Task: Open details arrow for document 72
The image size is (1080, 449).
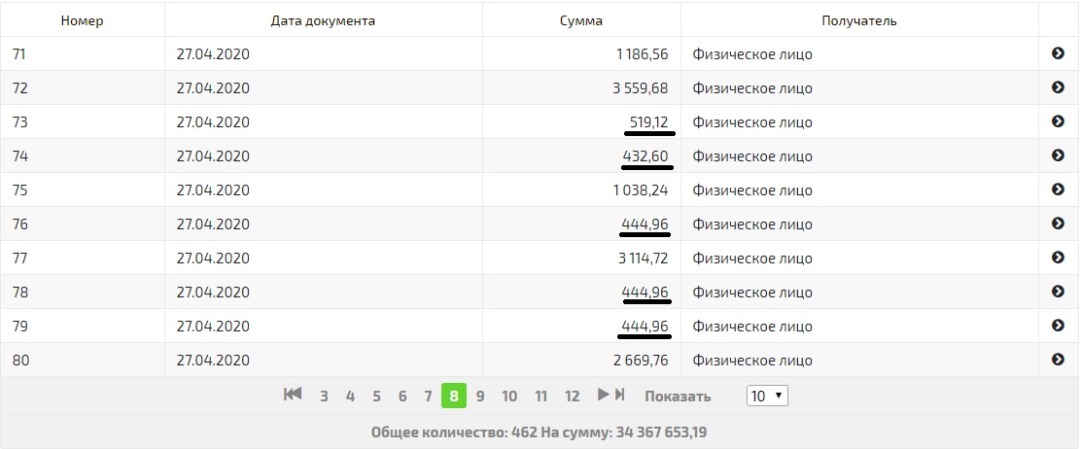Action: coord(1058,88)
